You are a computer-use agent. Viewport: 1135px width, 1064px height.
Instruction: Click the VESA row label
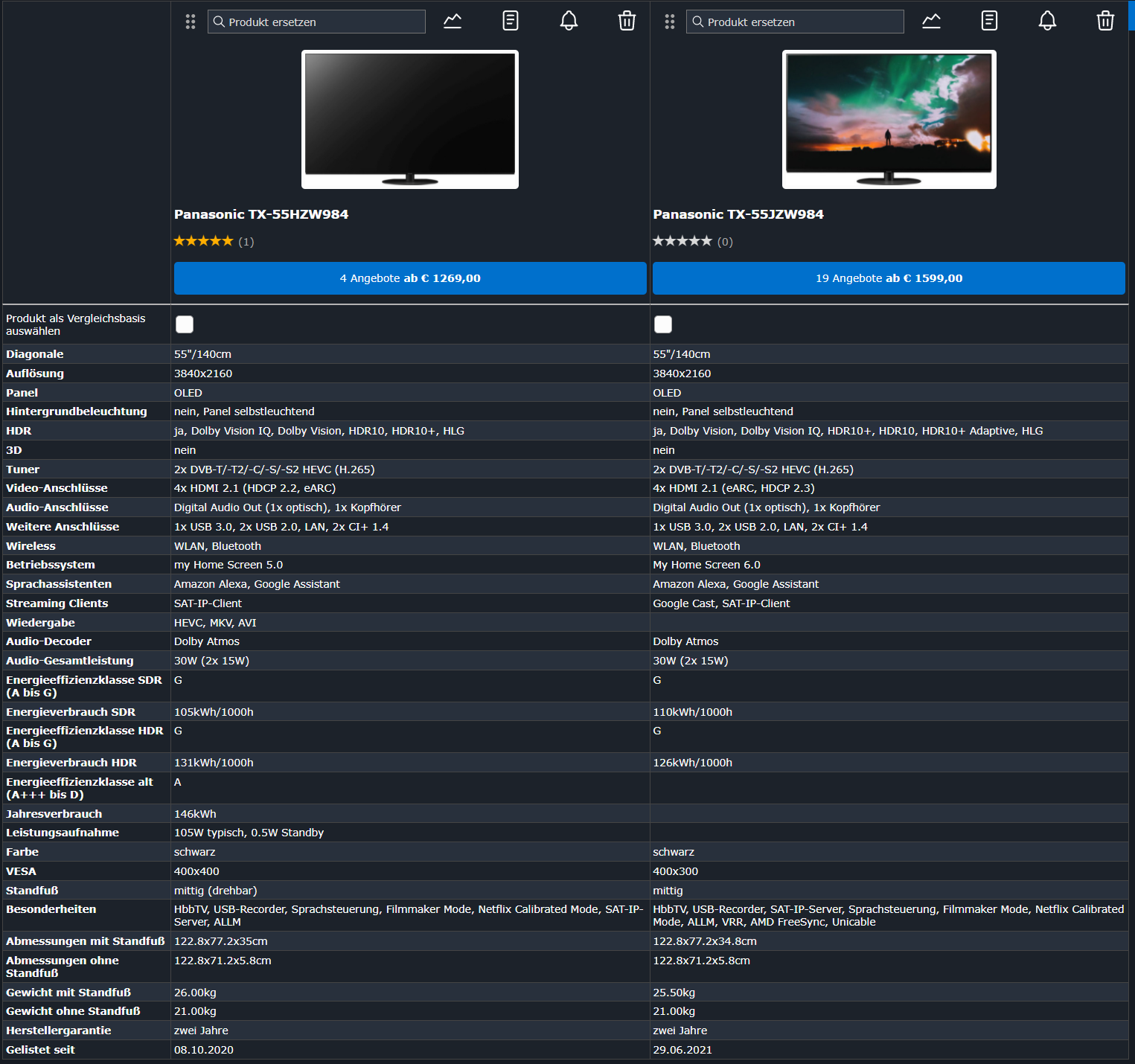click(x=21, y=871)
